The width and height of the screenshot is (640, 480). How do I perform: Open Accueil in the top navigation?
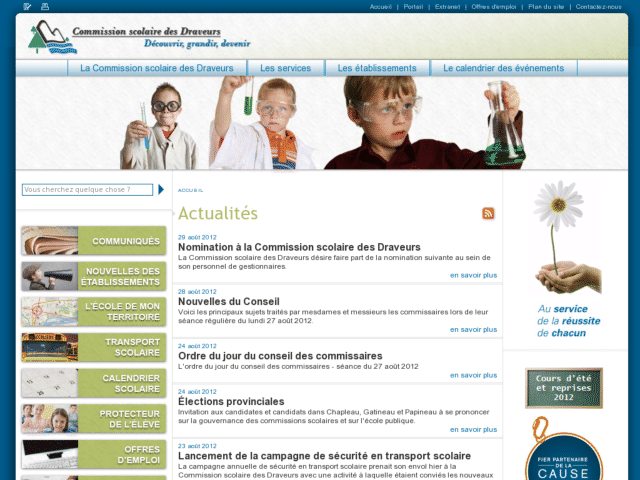380,7
